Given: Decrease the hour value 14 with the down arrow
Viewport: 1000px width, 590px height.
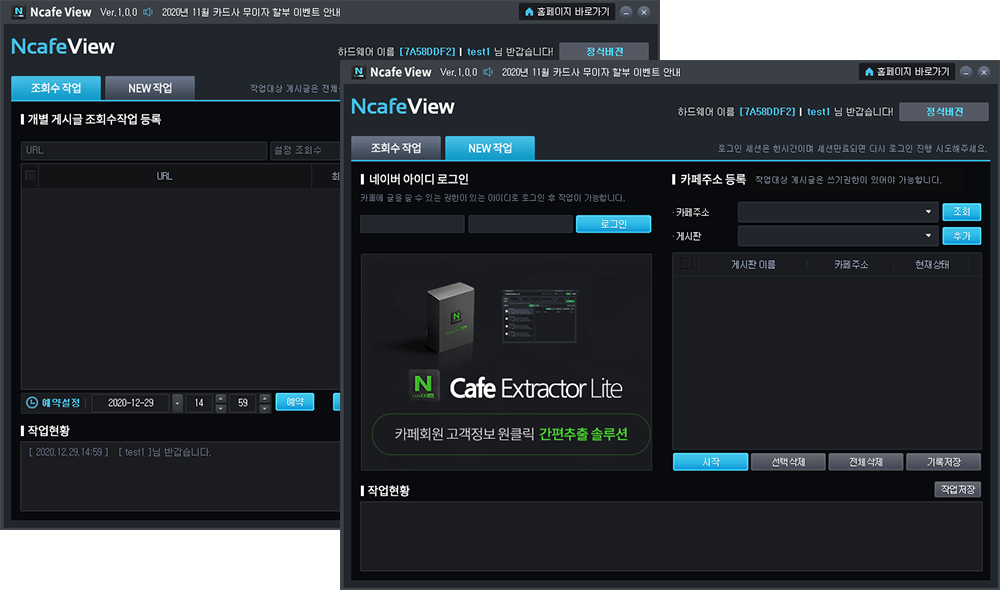Looking at the screenshot, I should pos(221,408).
